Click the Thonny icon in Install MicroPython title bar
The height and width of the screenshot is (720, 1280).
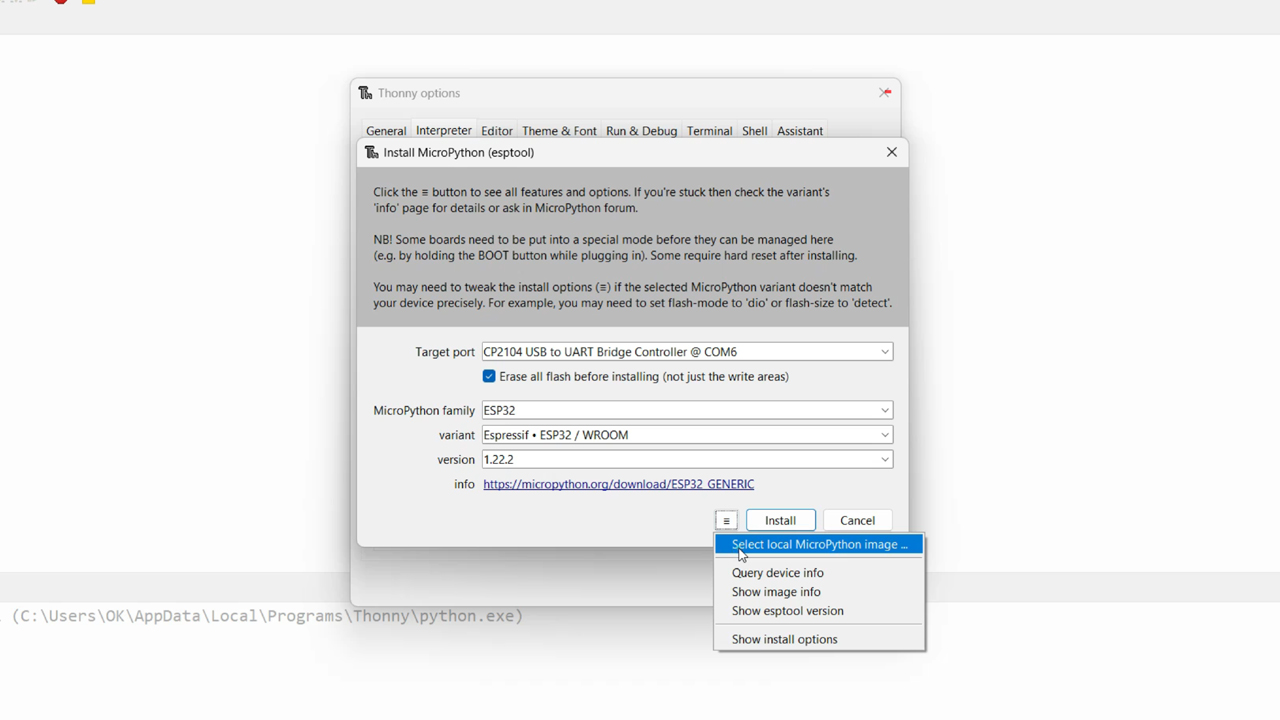click(372, 152)
